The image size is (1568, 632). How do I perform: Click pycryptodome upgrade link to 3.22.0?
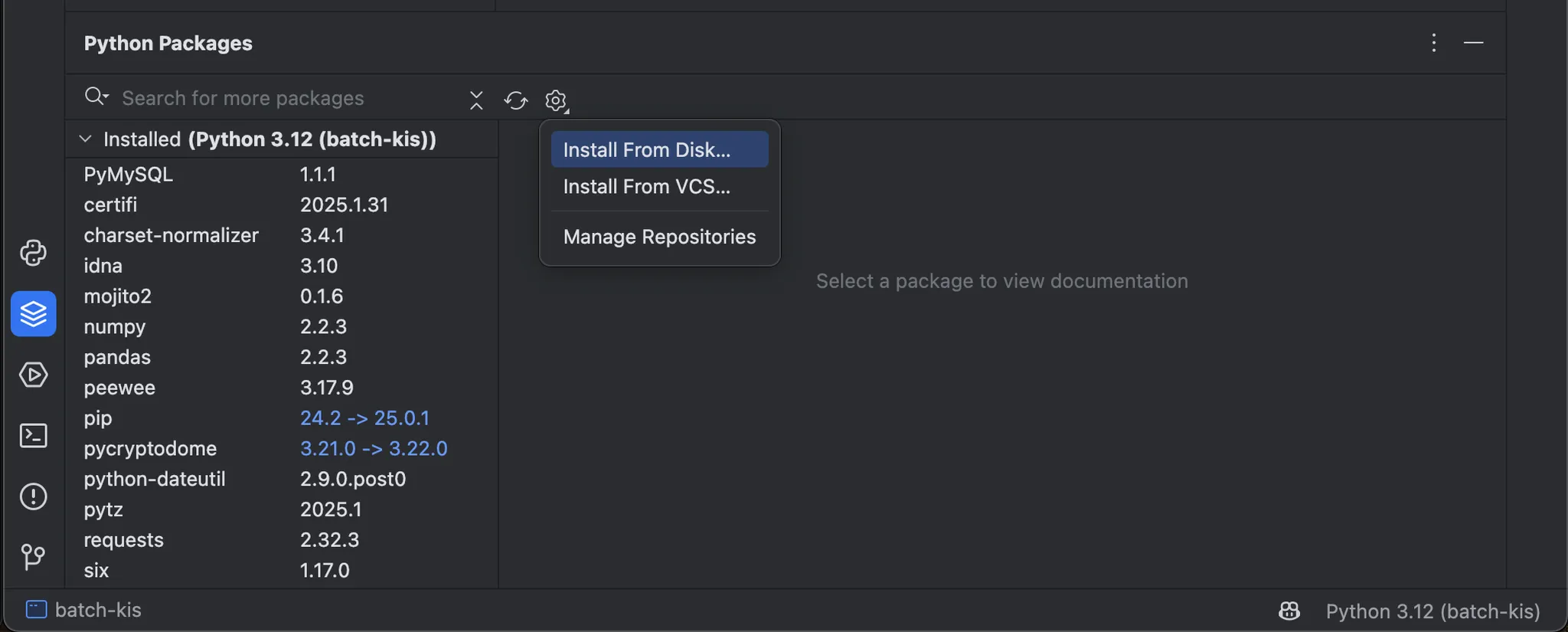pos(374,449)
